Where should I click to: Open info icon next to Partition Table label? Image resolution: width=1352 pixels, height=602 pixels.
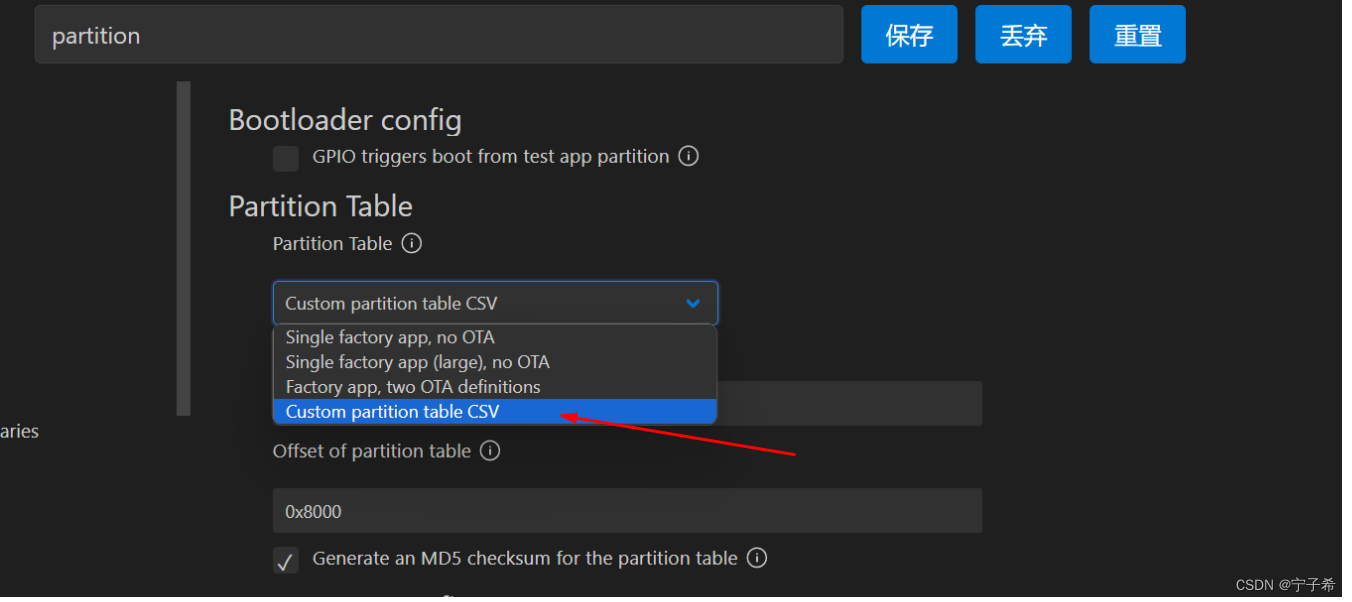pos(412,243)
